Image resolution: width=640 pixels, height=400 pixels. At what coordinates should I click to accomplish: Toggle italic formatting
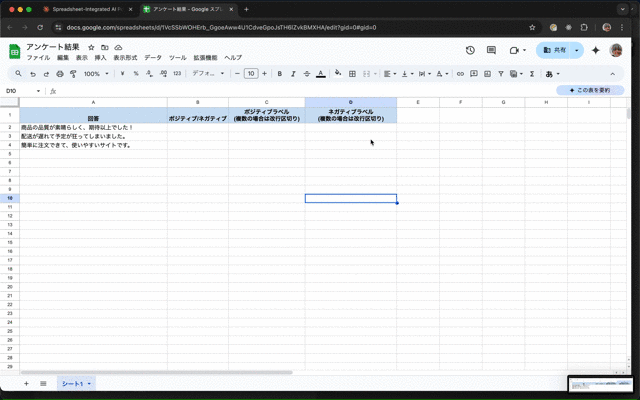(293, 74)
